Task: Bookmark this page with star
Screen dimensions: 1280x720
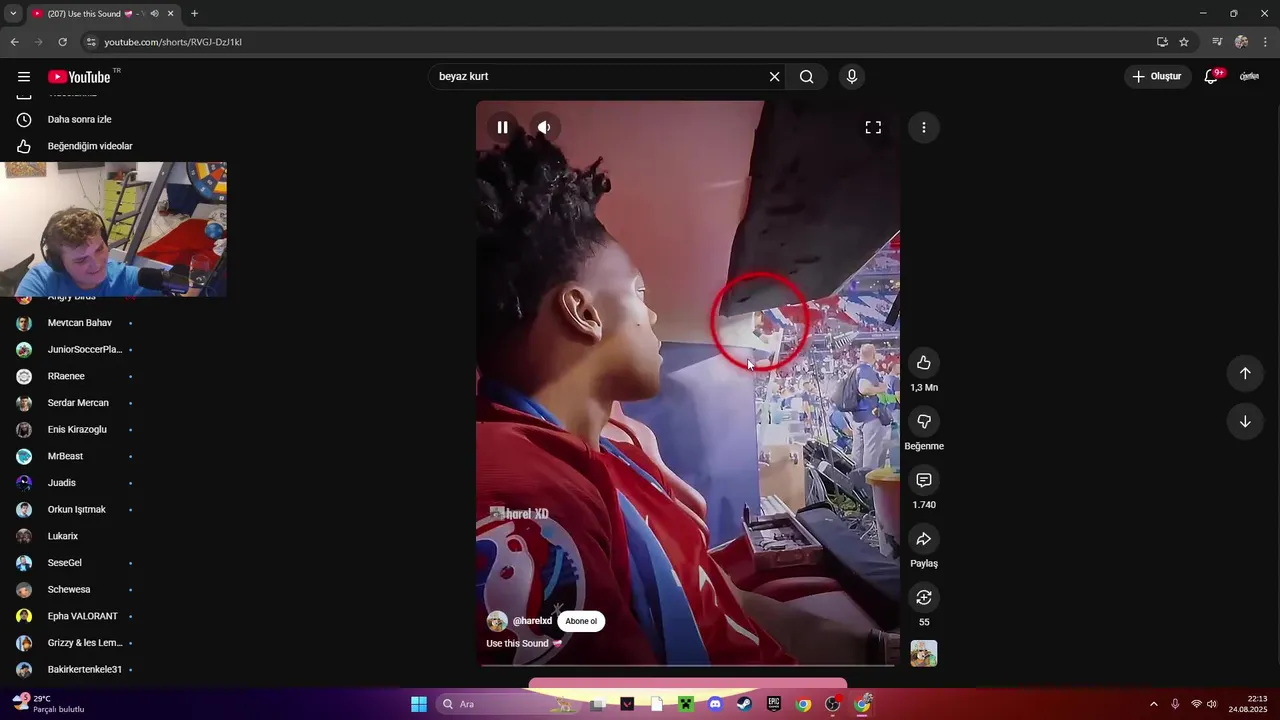Action: (1184, 42)
